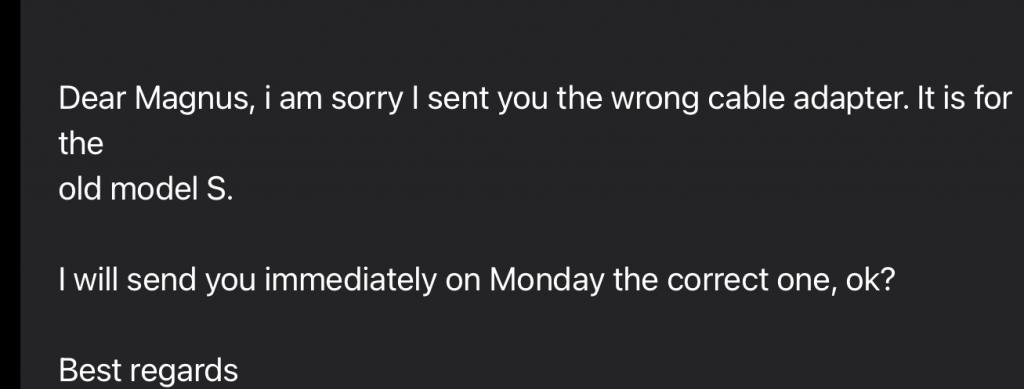Click the standalone word "the" on second line

pos(80,144)
